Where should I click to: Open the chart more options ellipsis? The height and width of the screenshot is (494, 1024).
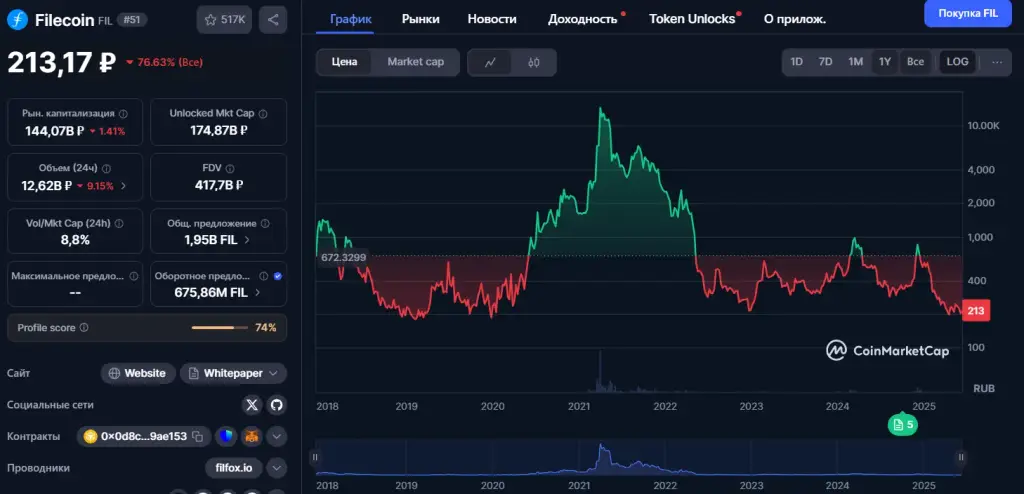997,62
